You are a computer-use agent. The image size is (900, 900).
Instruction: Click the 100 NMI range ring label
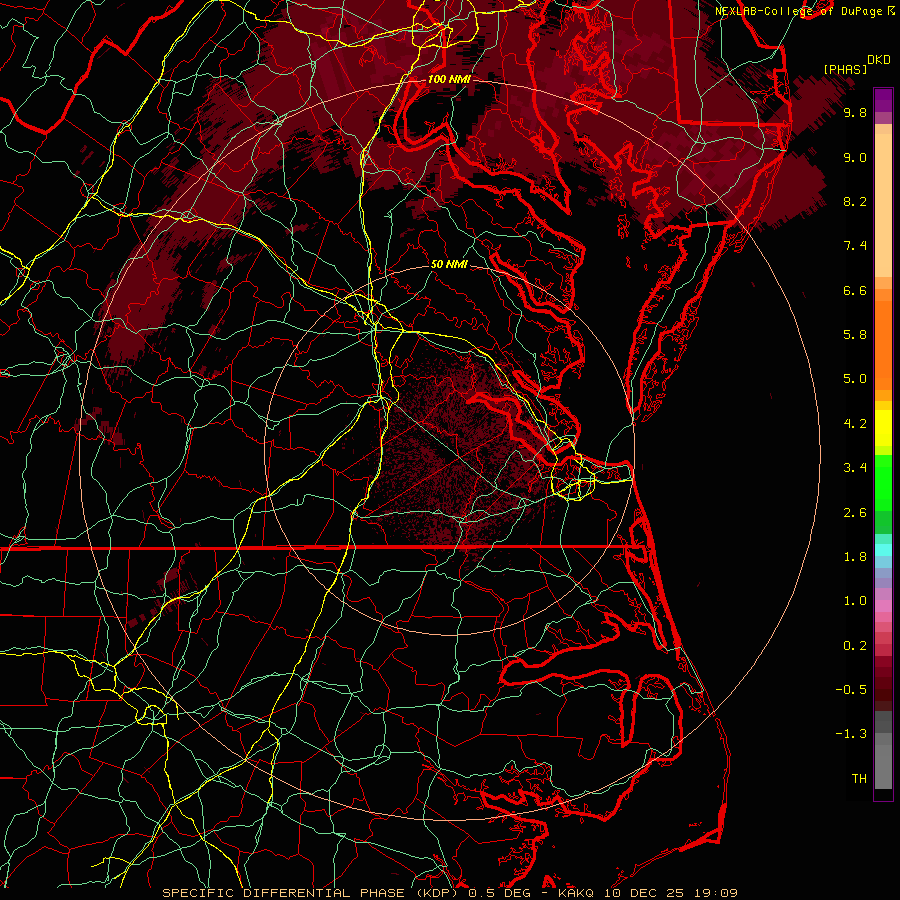(449, 79)
